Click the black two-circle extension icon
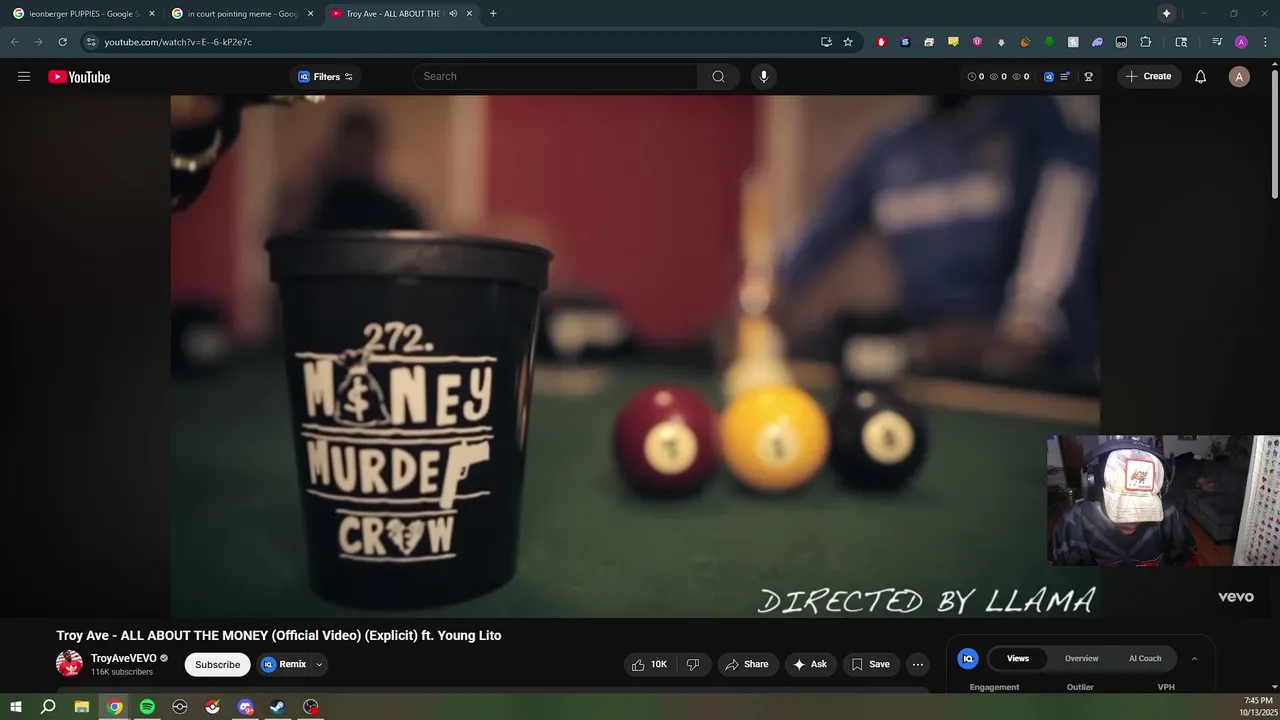 pyautogui.click(x=1121, y=42)
